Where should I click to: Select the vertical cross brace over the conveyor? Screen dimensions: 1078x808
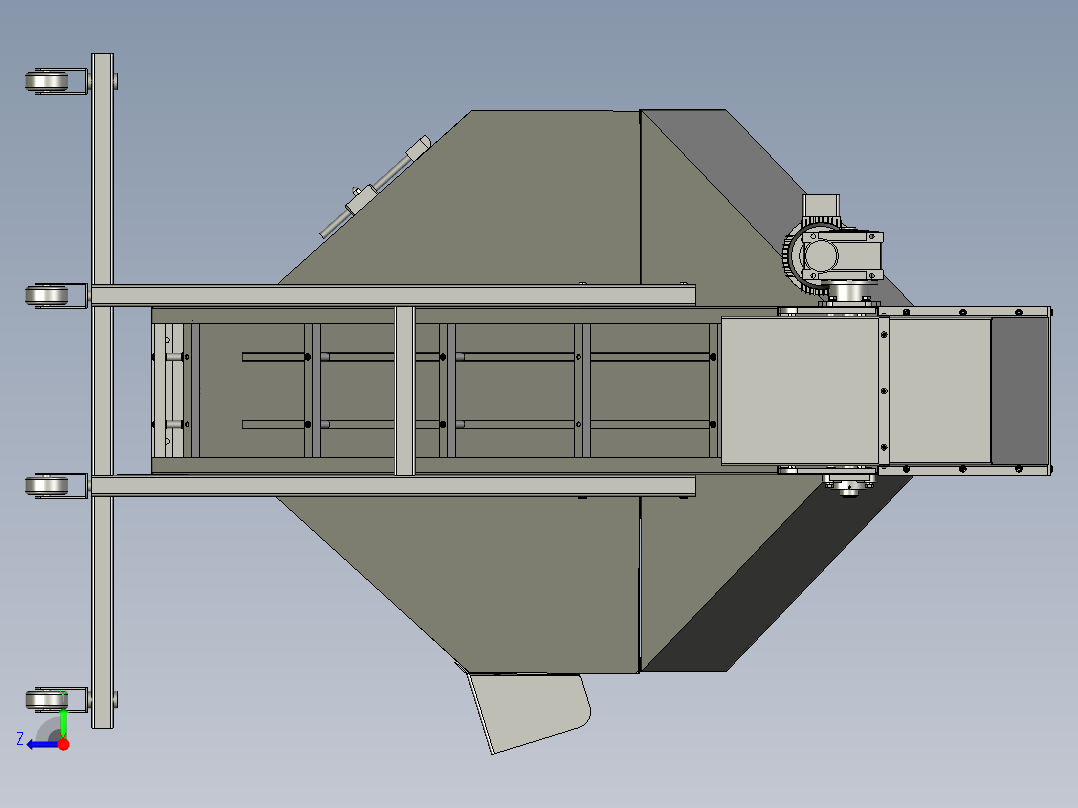point(405,391)
